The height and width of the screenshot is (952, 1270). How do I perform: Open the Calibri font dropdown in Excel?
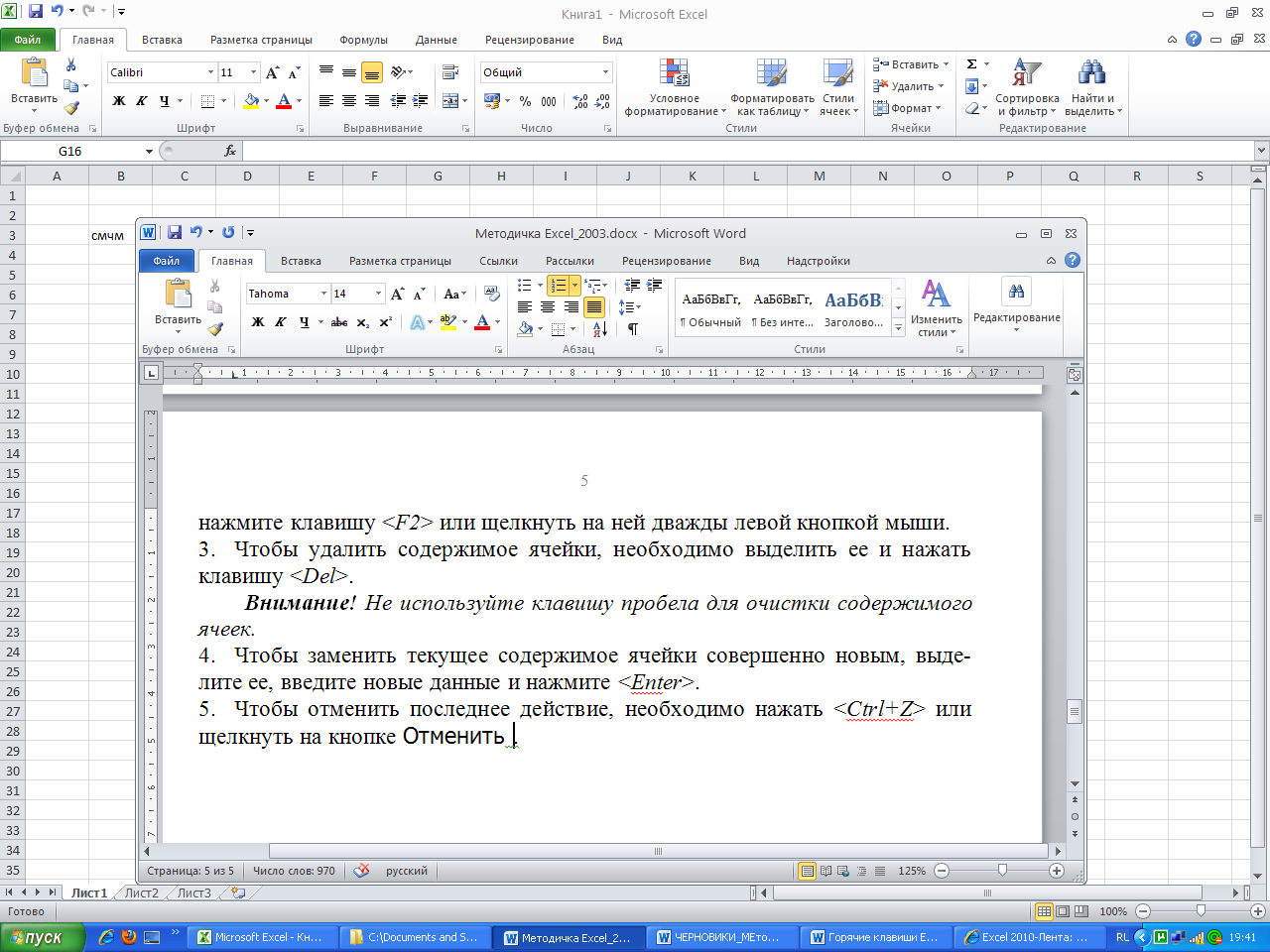point(210,72)
